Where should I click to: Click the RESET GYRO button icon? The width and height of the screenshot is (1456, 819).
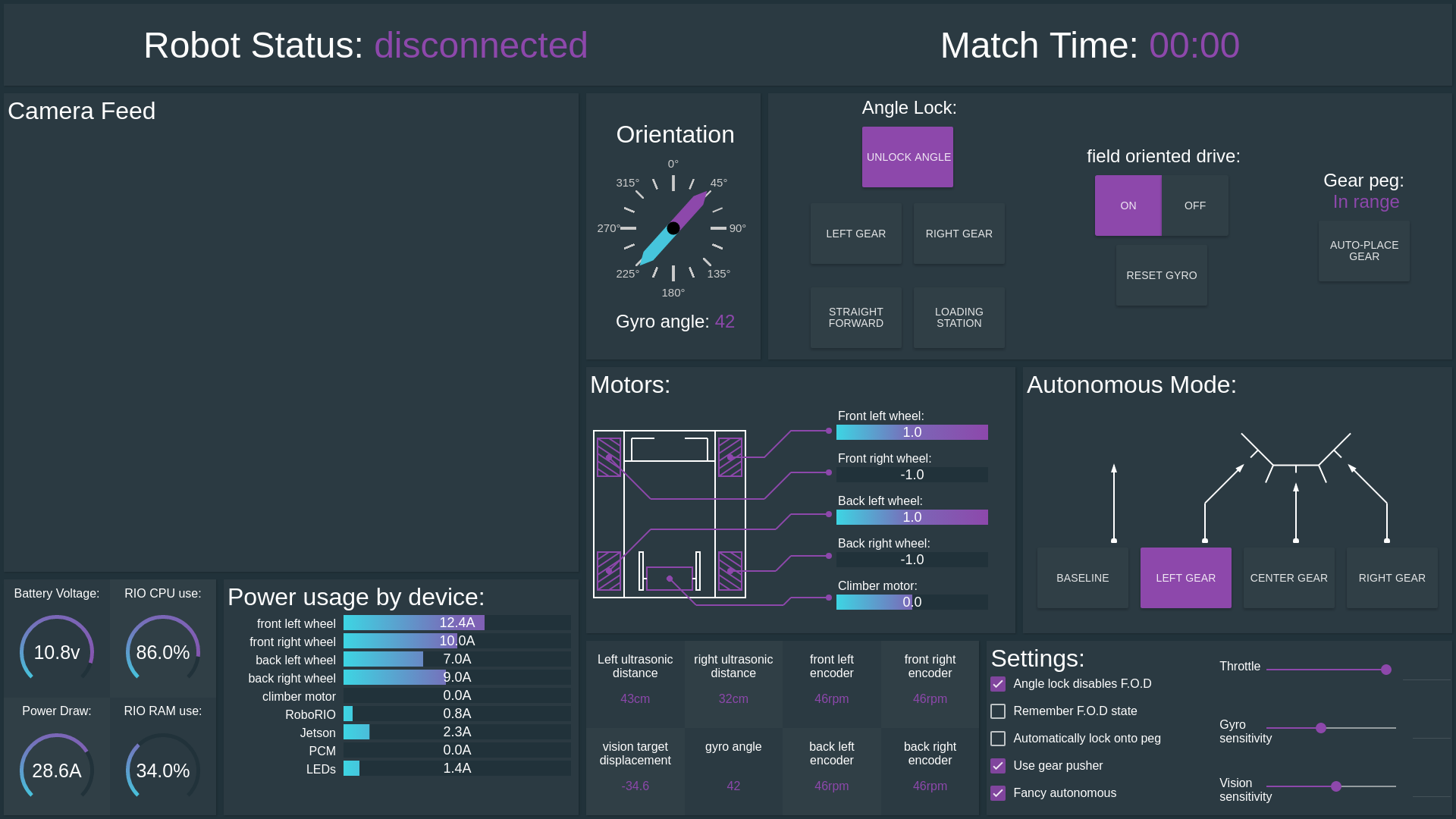click(1161, 275)
